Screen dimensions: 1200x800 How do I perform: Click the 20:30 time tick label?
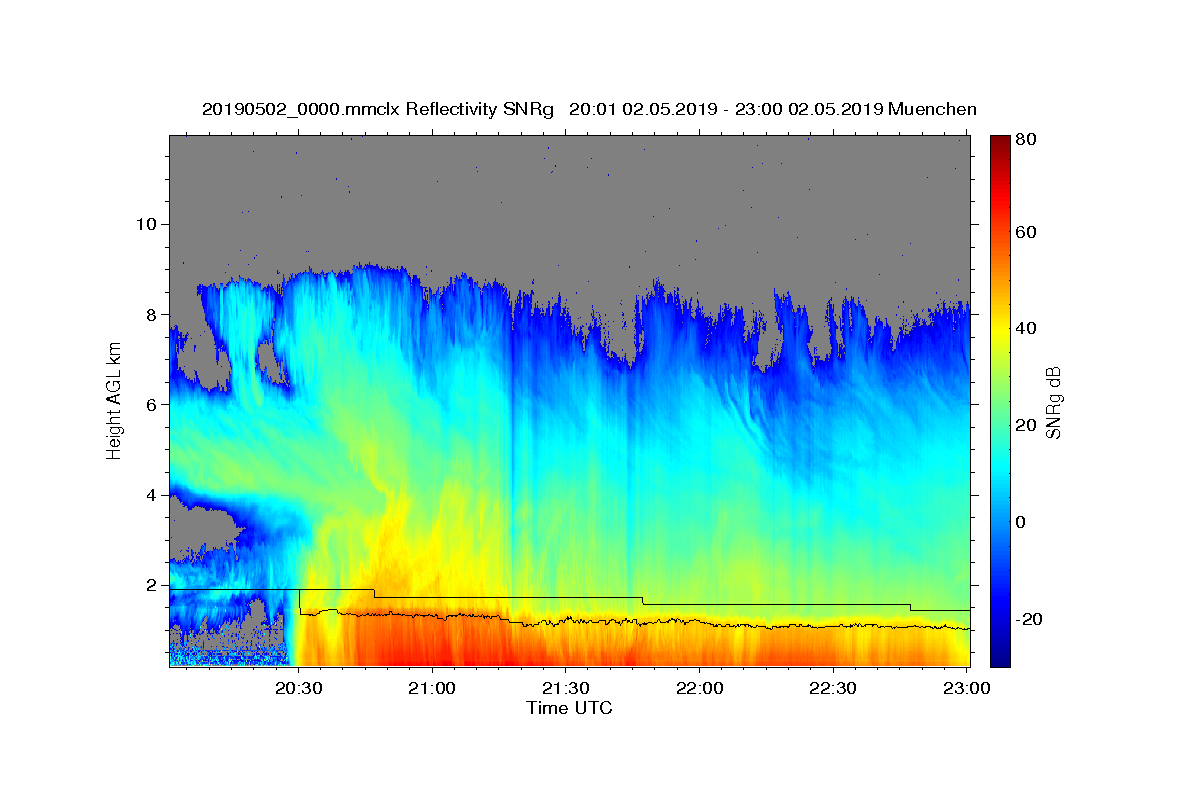coord(299,688)
